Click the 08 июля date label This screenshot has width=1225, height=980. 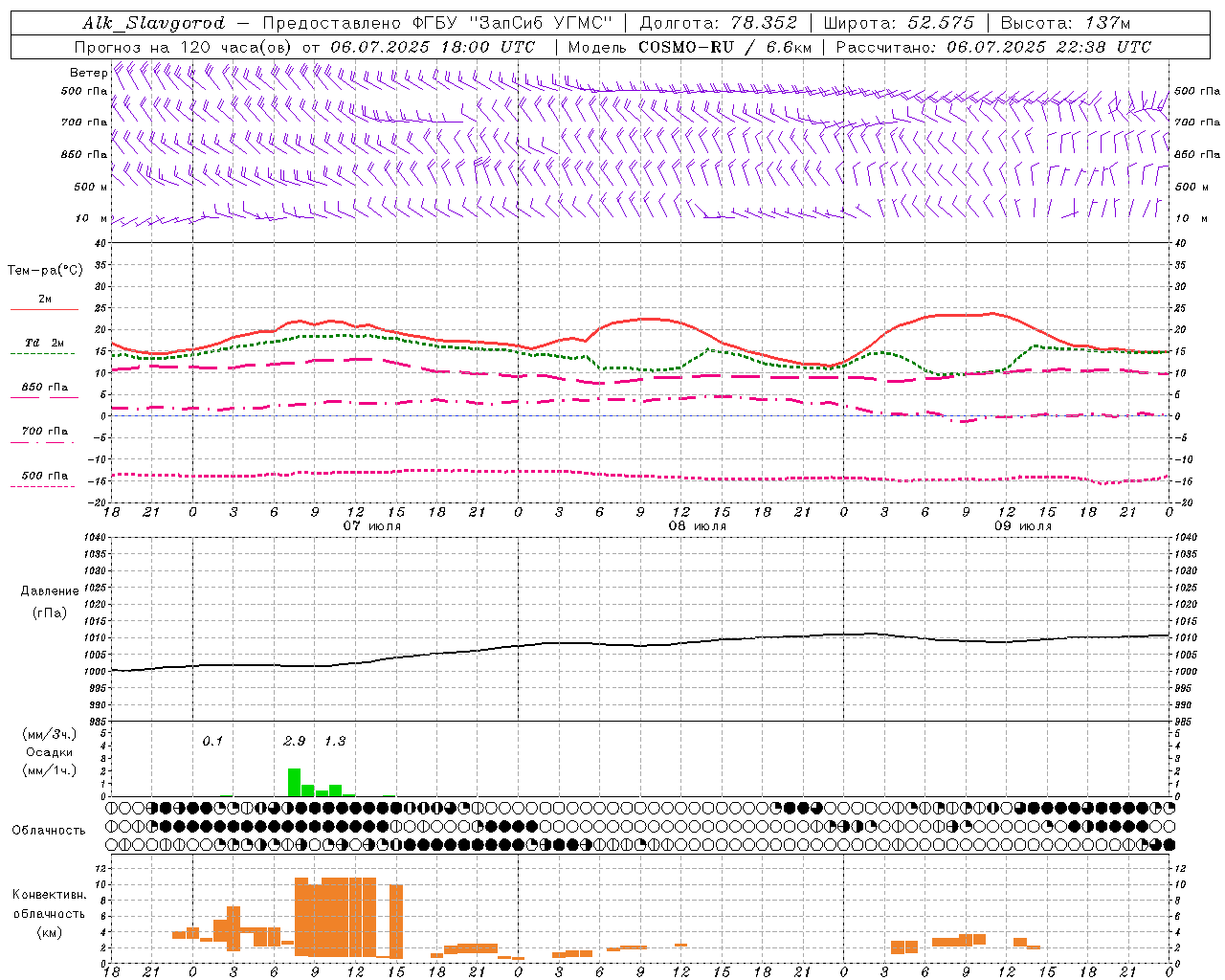[698, 526]
